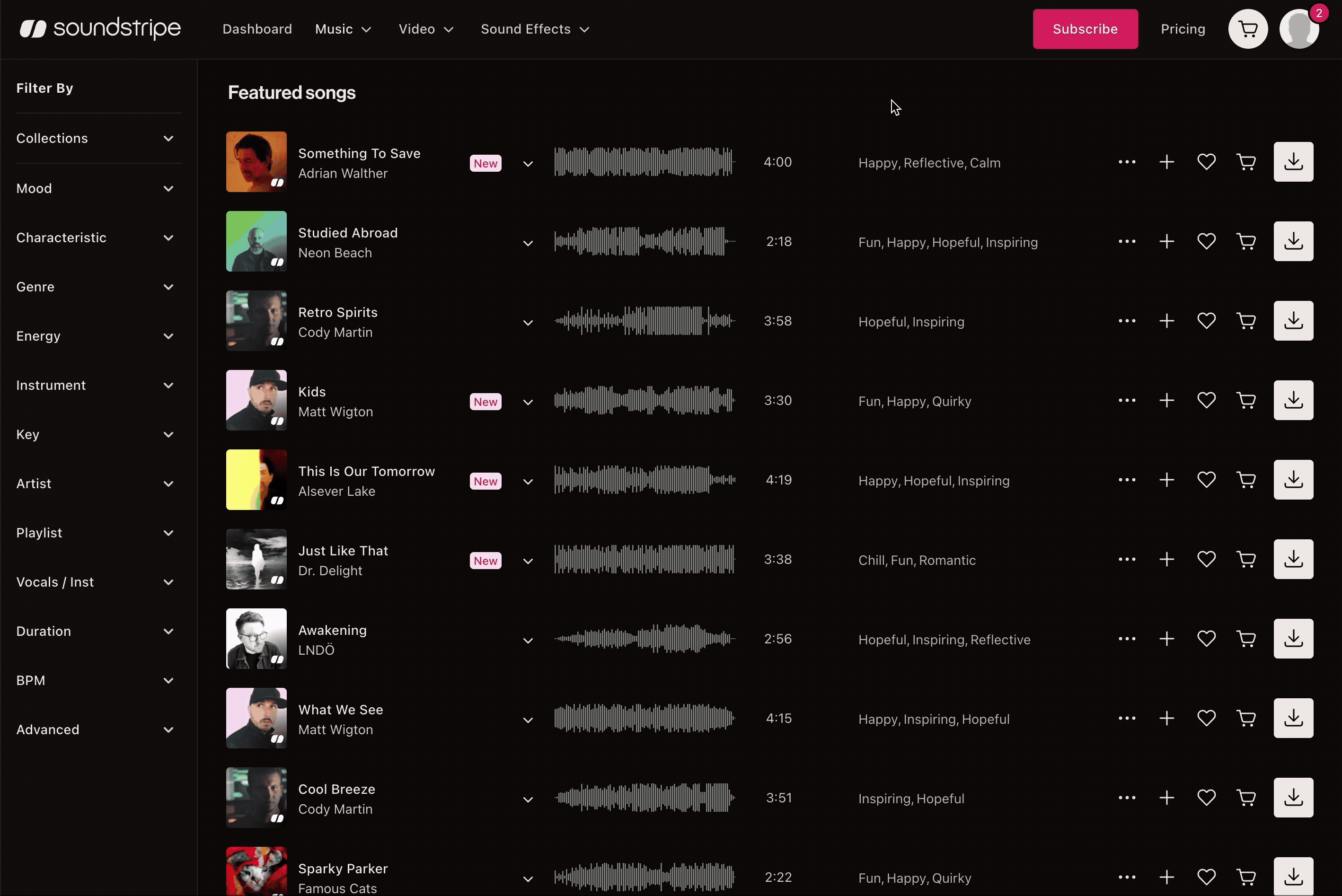Open the shopping cart in the top bar
Screen dimensions: 1342x896
[1248, 28]
